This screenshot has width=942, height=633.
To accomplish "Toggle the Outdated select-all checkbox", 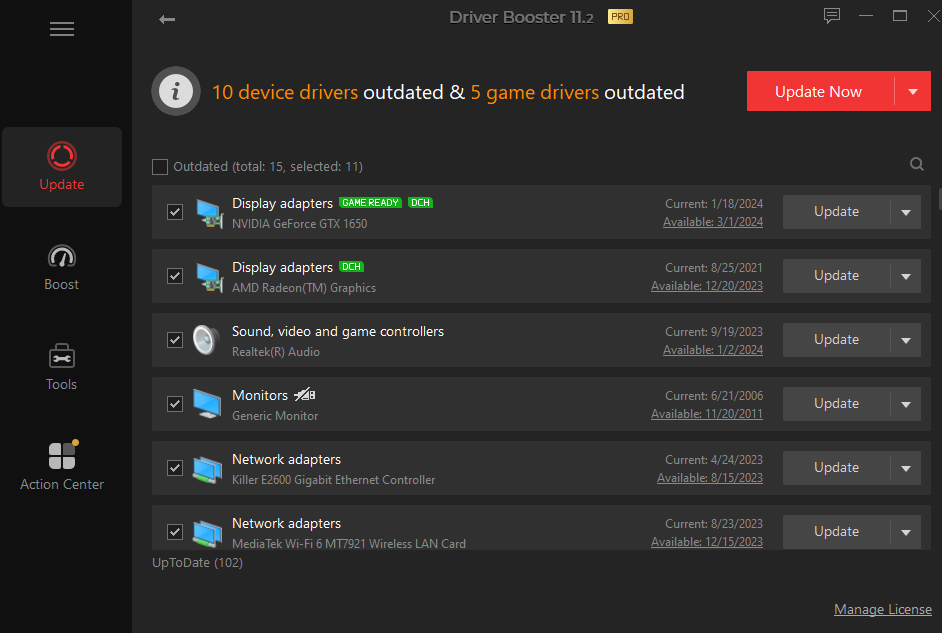I will 160,167.
